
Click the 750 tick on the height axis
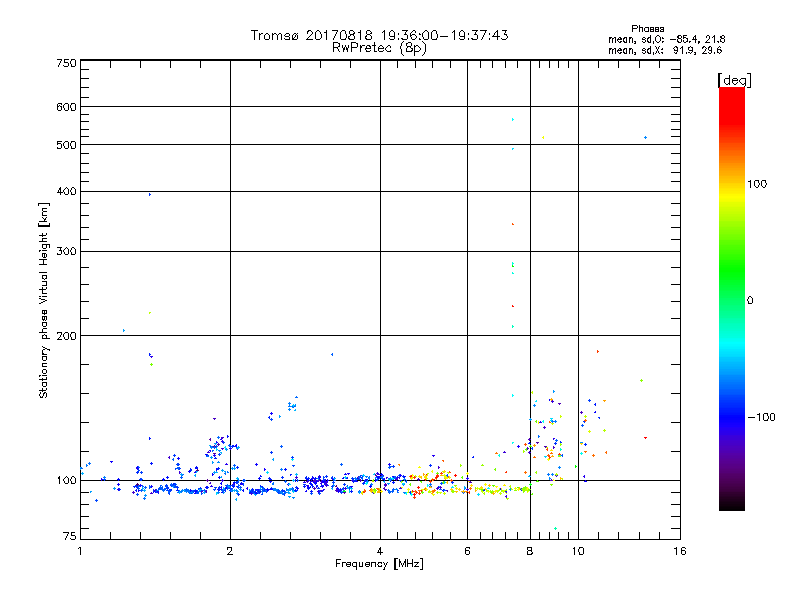[66, 63]
